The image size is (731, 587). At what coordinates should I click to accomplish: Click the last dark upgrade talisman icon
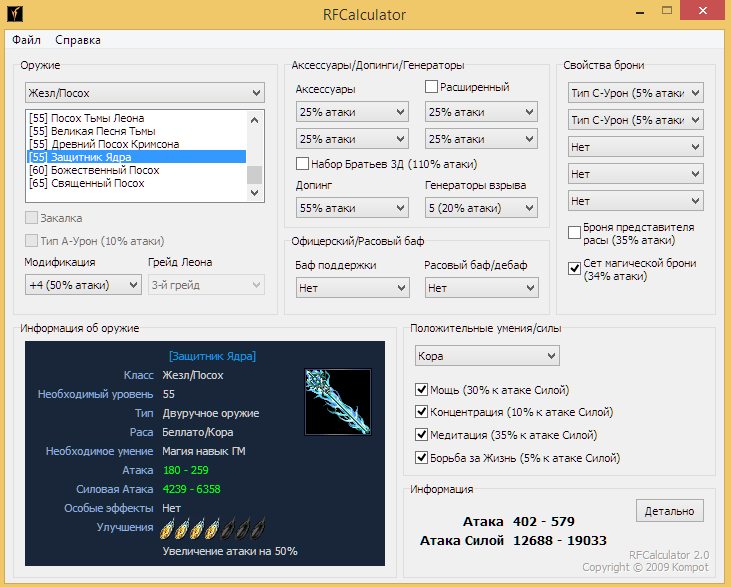click(259, 529)
